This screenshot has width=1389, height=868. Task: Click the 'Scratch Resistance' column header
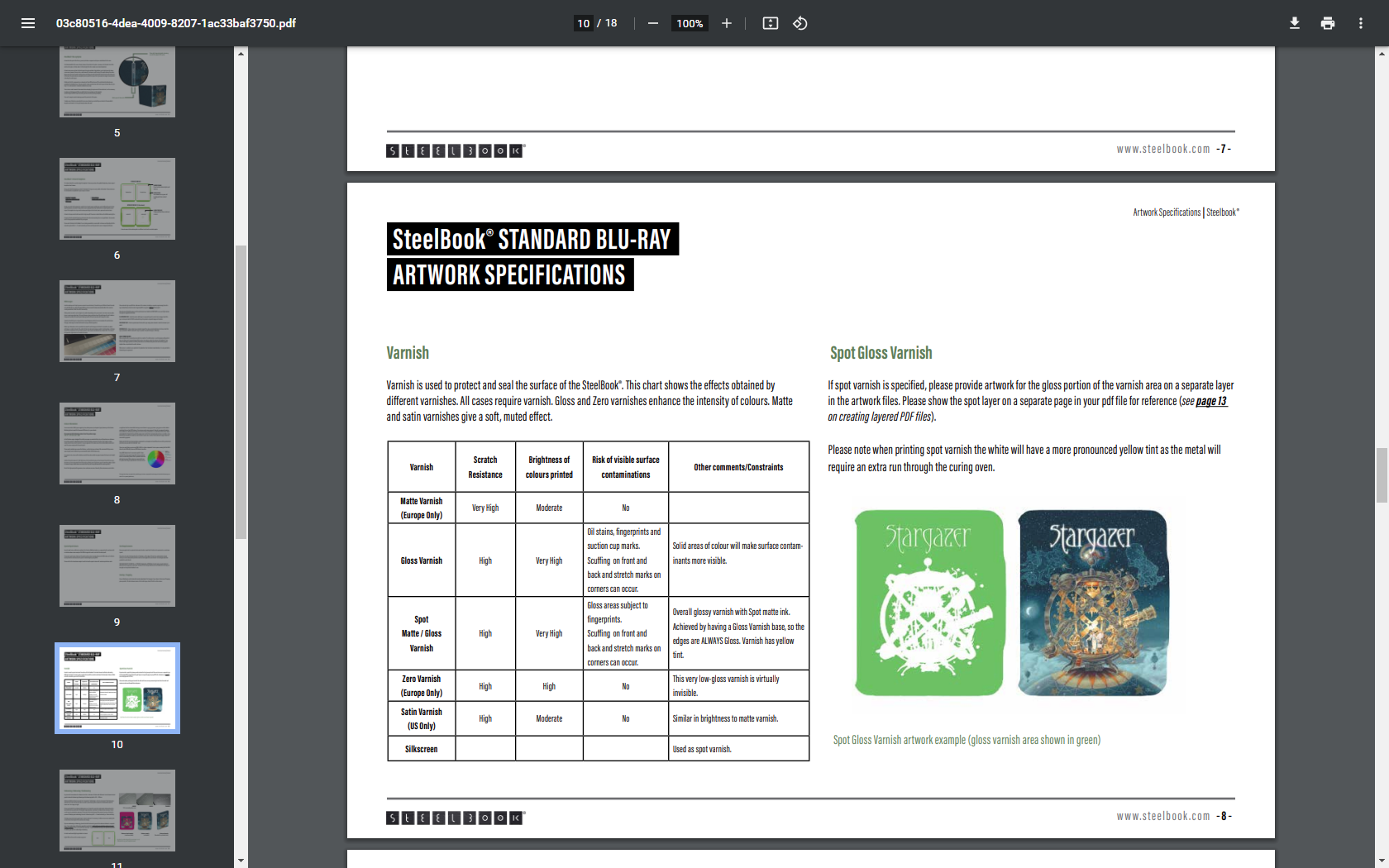pyautogui.click(x=485, y=467)
